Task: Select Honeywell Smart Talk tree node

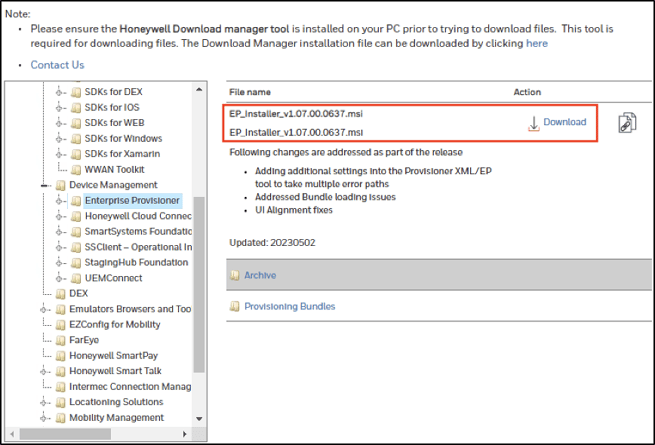Action: (x=115, y=371)
